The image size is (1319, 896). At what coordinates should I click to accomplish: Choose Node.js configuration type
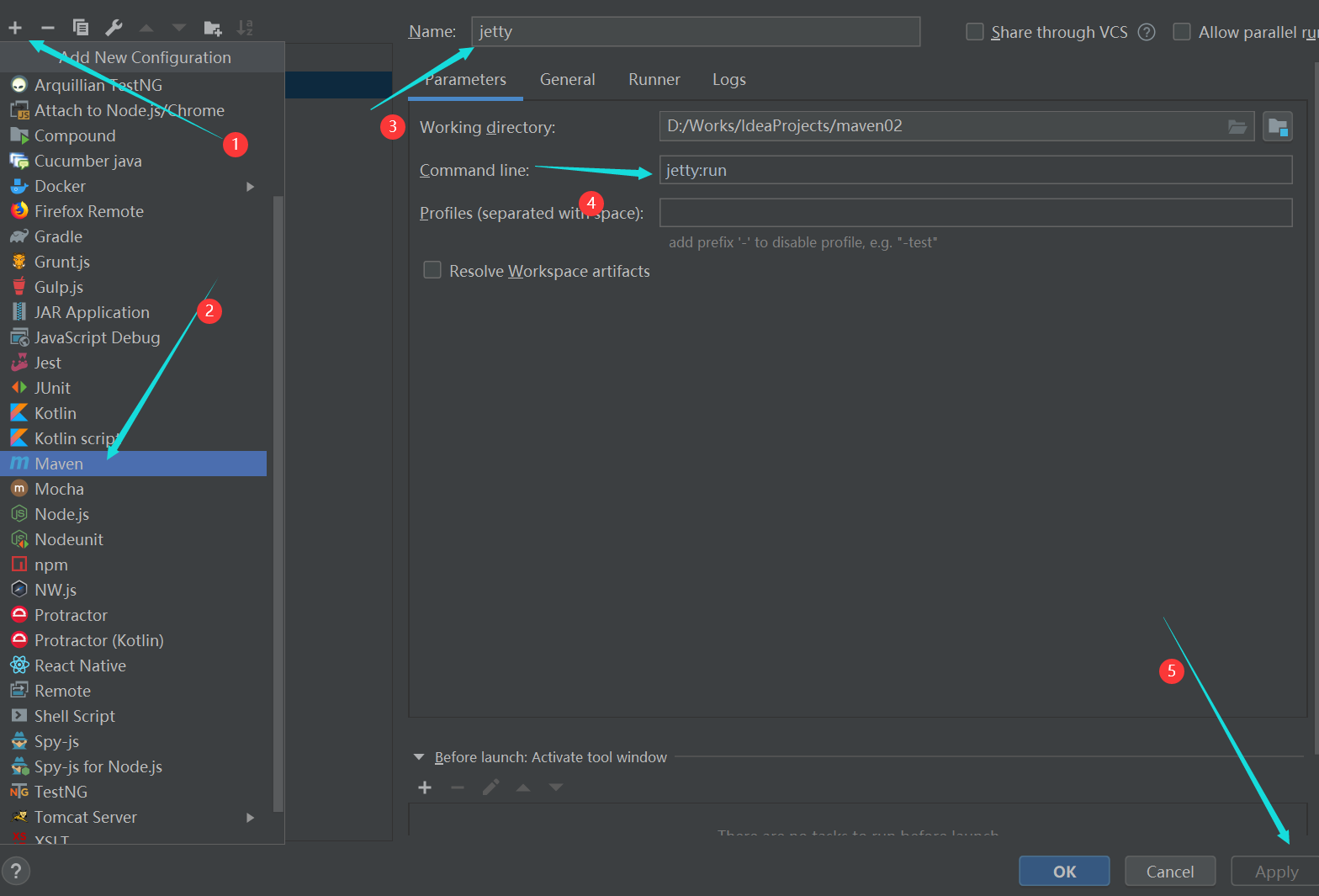tap(135, 514)
